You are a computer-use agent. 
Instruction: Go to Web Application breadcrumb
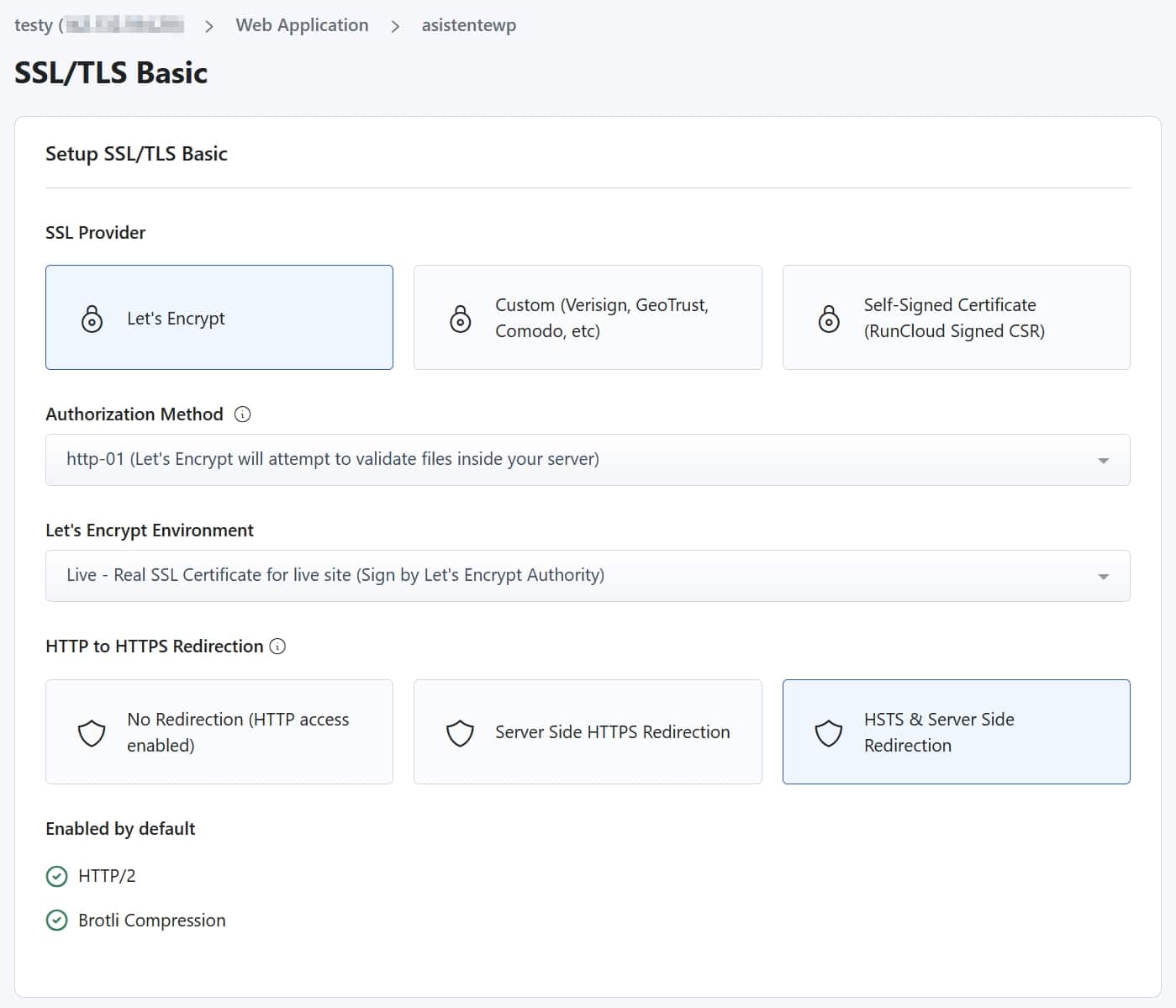click(x=302, y=25)
